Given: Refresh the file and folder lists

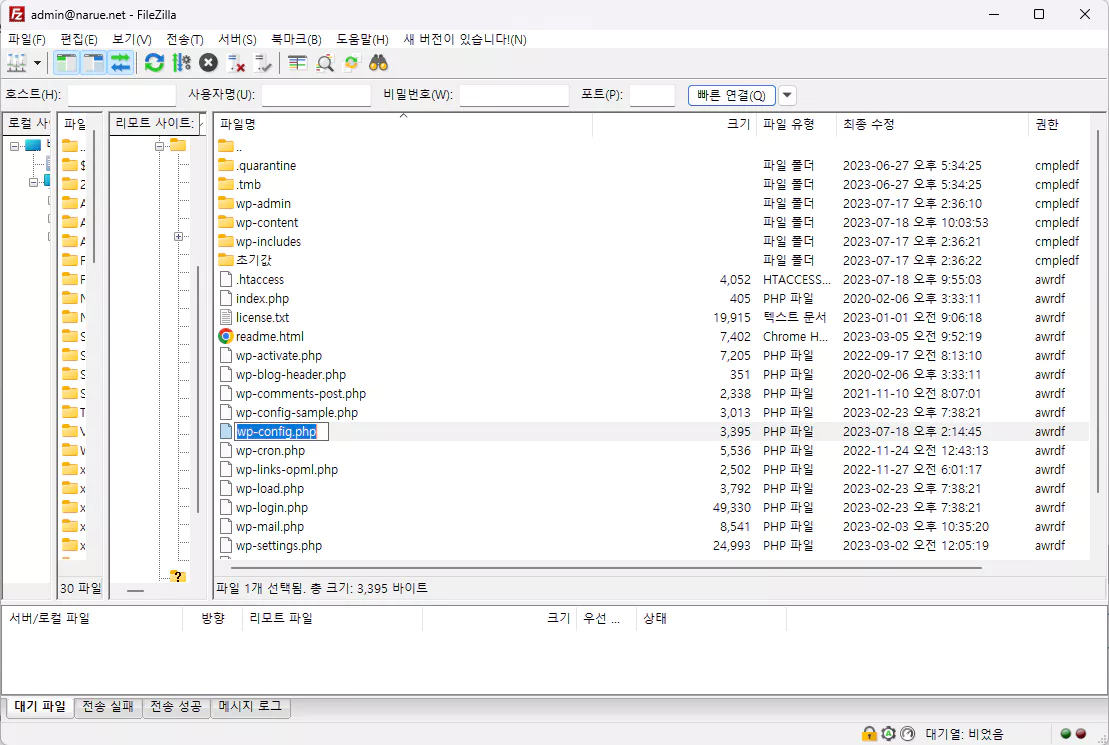Looking at the screenshot, I should coord(154,63).
